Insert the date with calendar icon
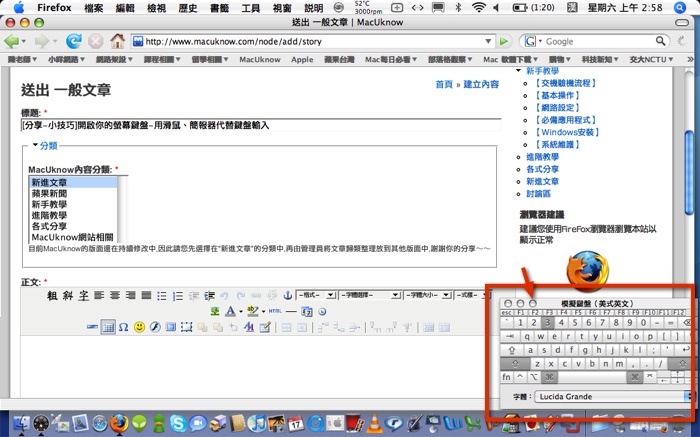Image resolution: width=700 pixels, height=437 pixels. pos(307,312)
